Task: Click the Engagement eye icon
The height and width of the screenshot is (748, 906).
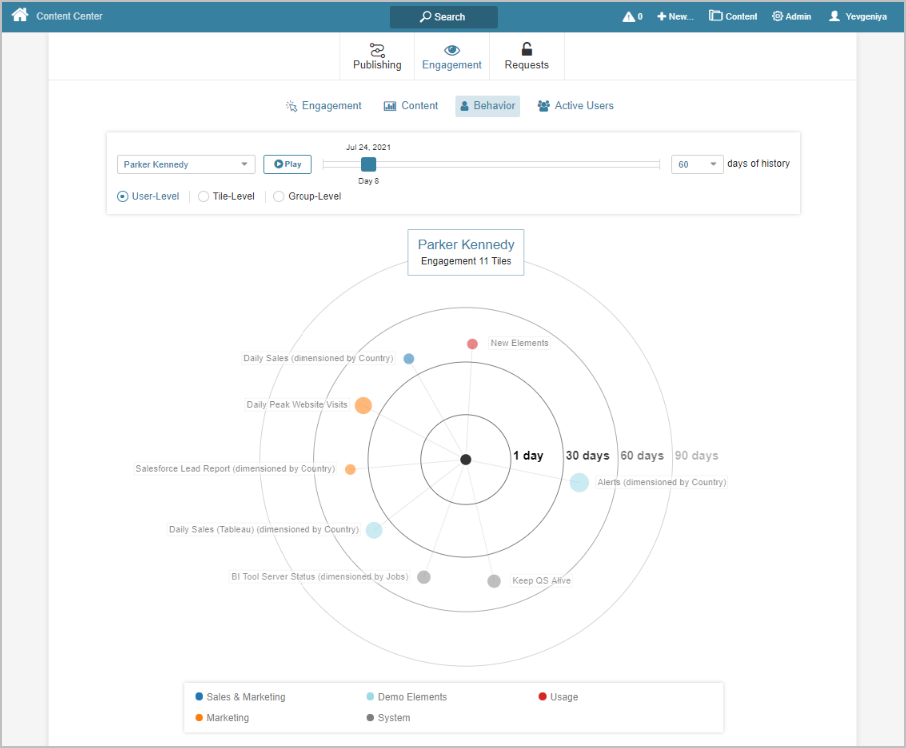Action: [x=452, y=49]
